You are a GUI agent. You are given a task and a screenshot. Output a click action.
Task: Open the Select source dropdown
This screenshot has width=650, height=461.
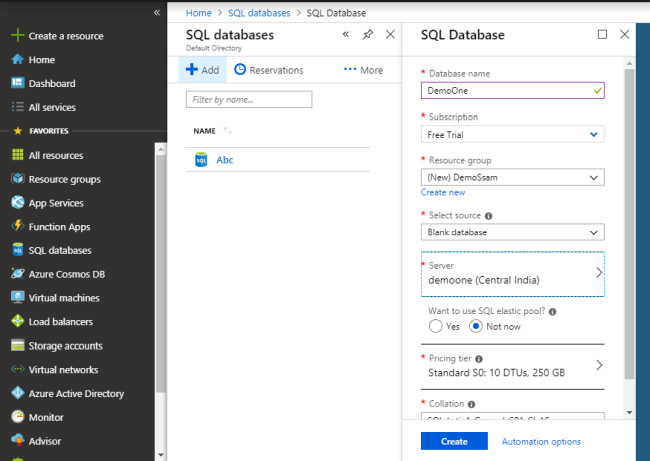pyautogui.click(x=512, y=232)
